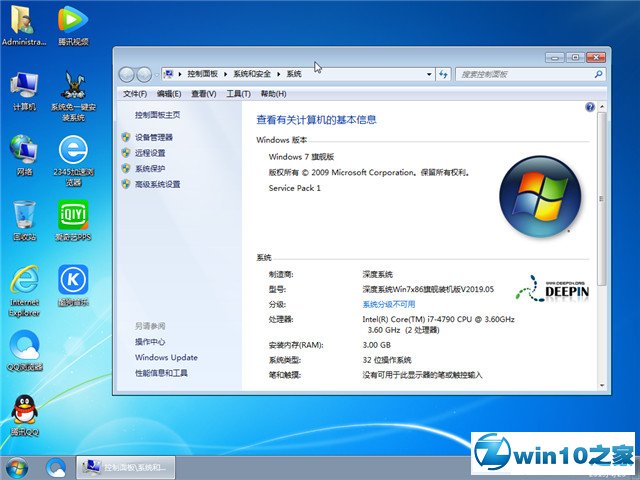Refresh the address bar view
This screenshot has width=640, height=480.
coord(443,74)
